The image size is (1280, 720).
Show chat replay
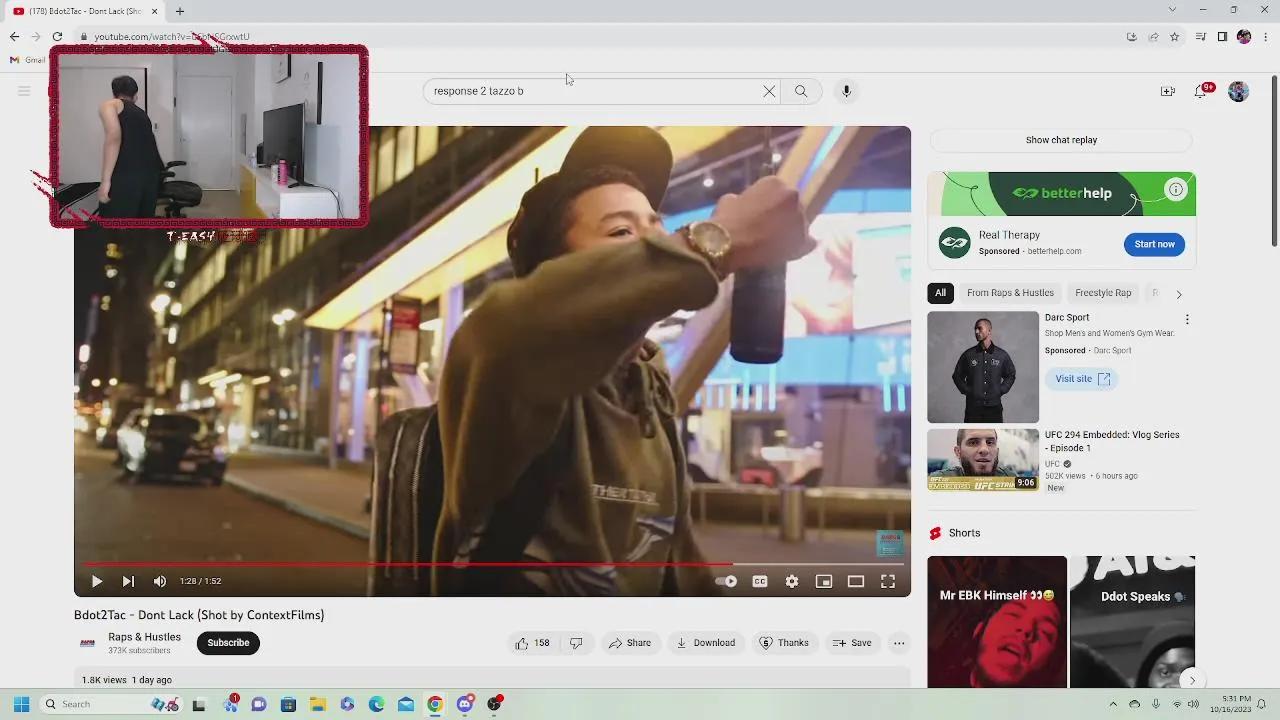1061,140
